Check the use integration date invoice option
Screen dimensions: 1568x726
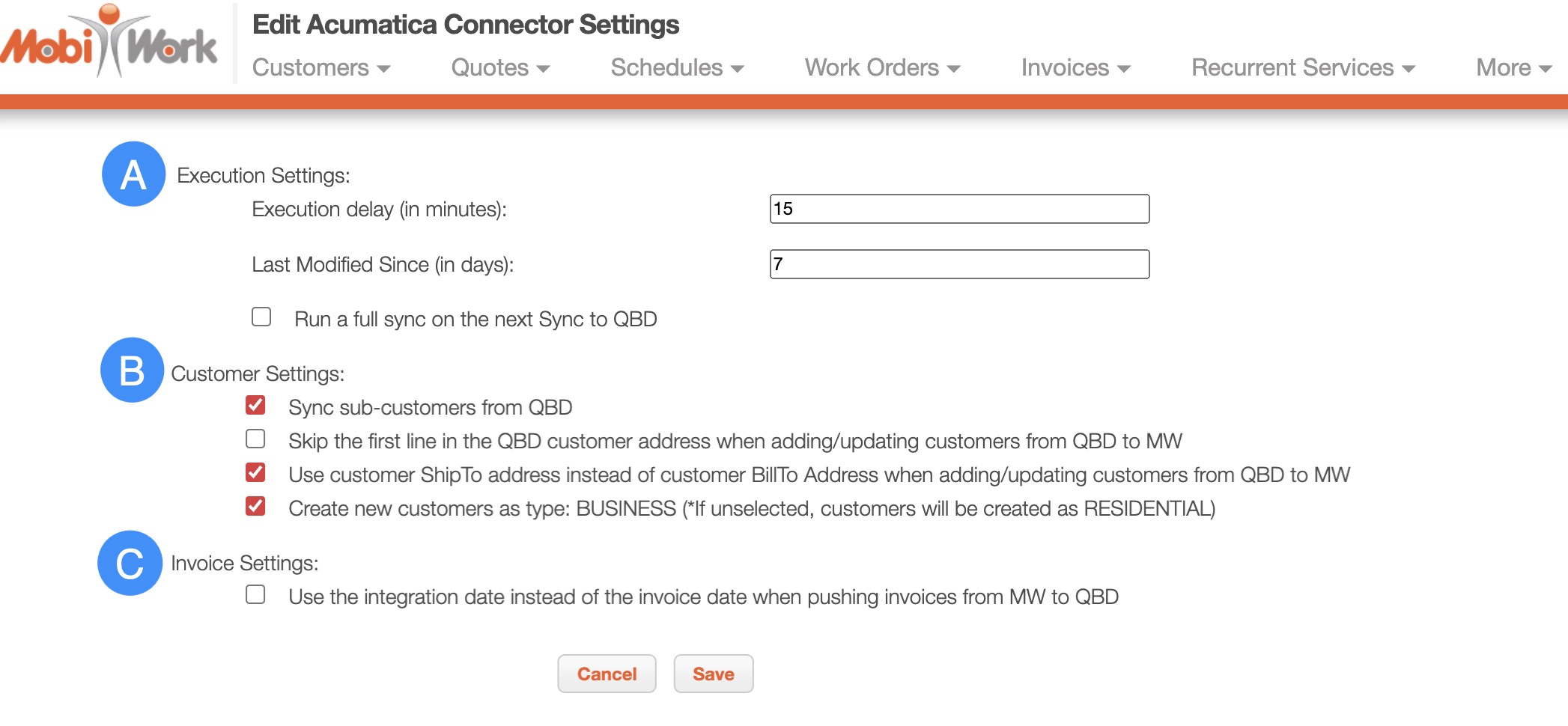point(255,595)
